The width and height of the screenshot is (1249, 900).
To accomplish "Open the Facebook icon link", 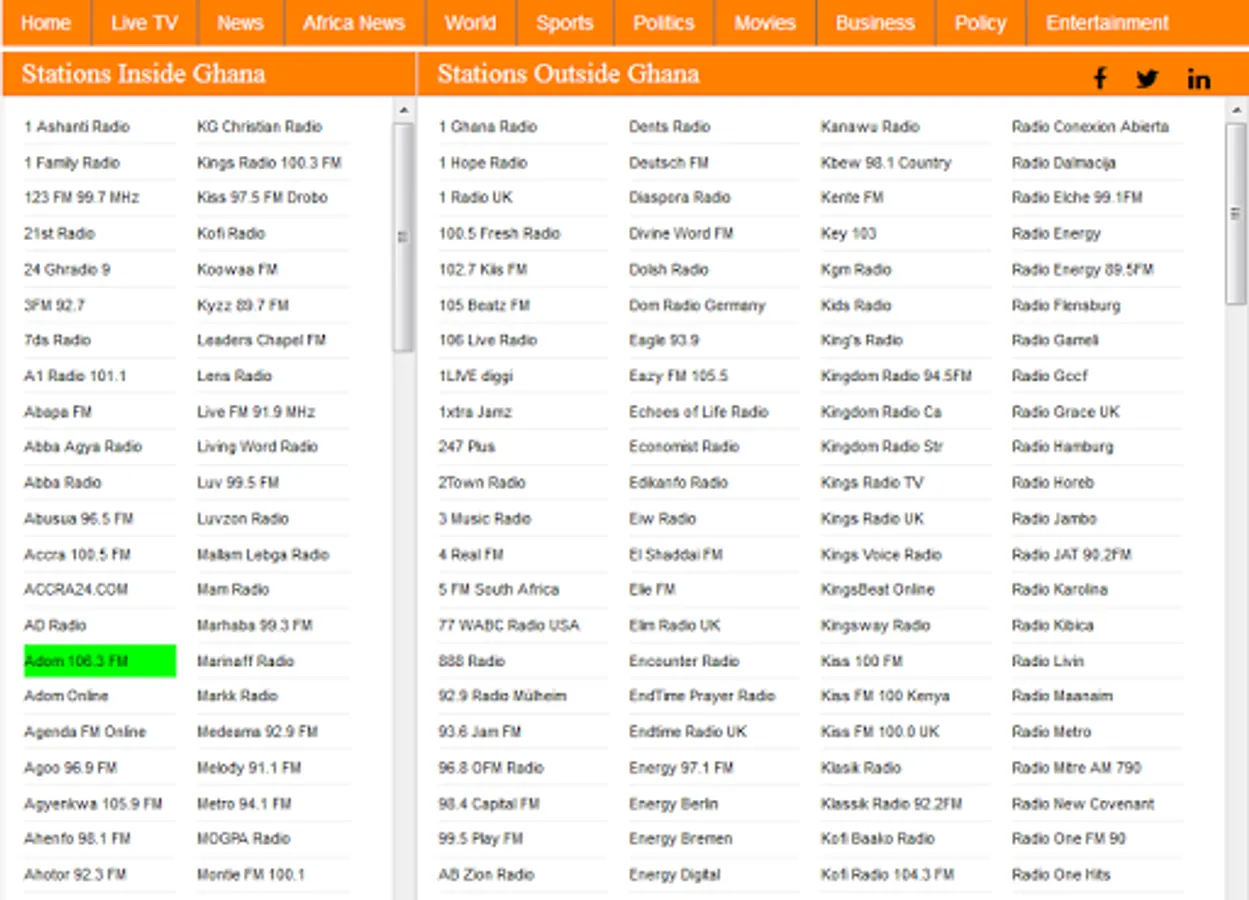I will pyautogui.click(x=1100, y=78).
